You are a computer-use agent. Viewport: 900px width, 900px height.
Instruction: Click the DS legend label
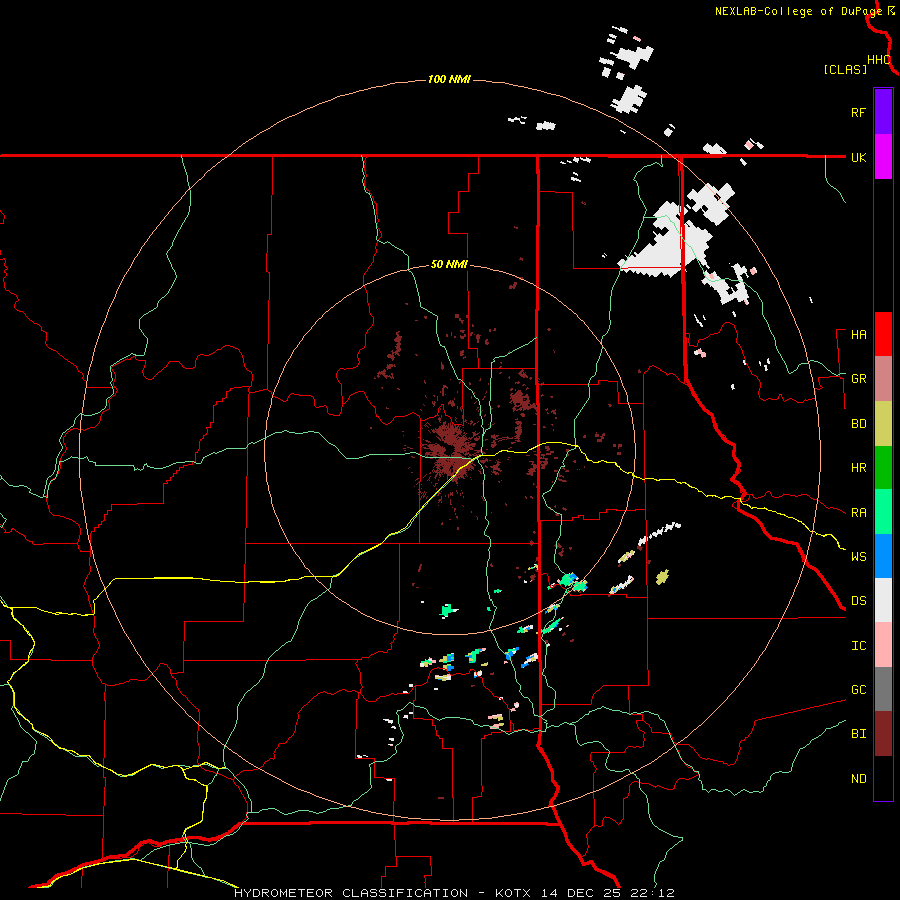tap(858, 601)
